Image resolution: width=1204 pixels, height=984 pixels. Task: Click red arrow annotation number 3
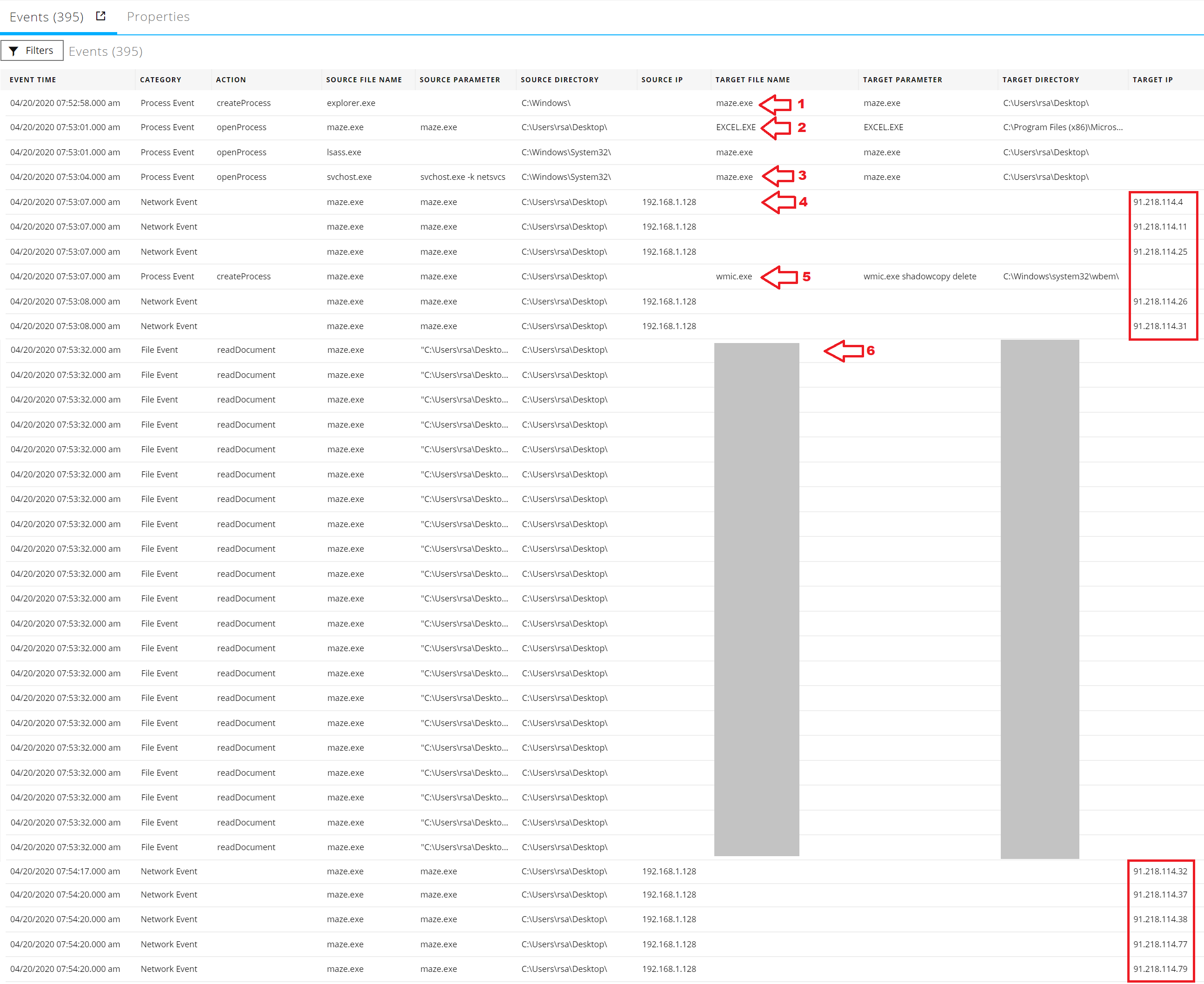778,176
